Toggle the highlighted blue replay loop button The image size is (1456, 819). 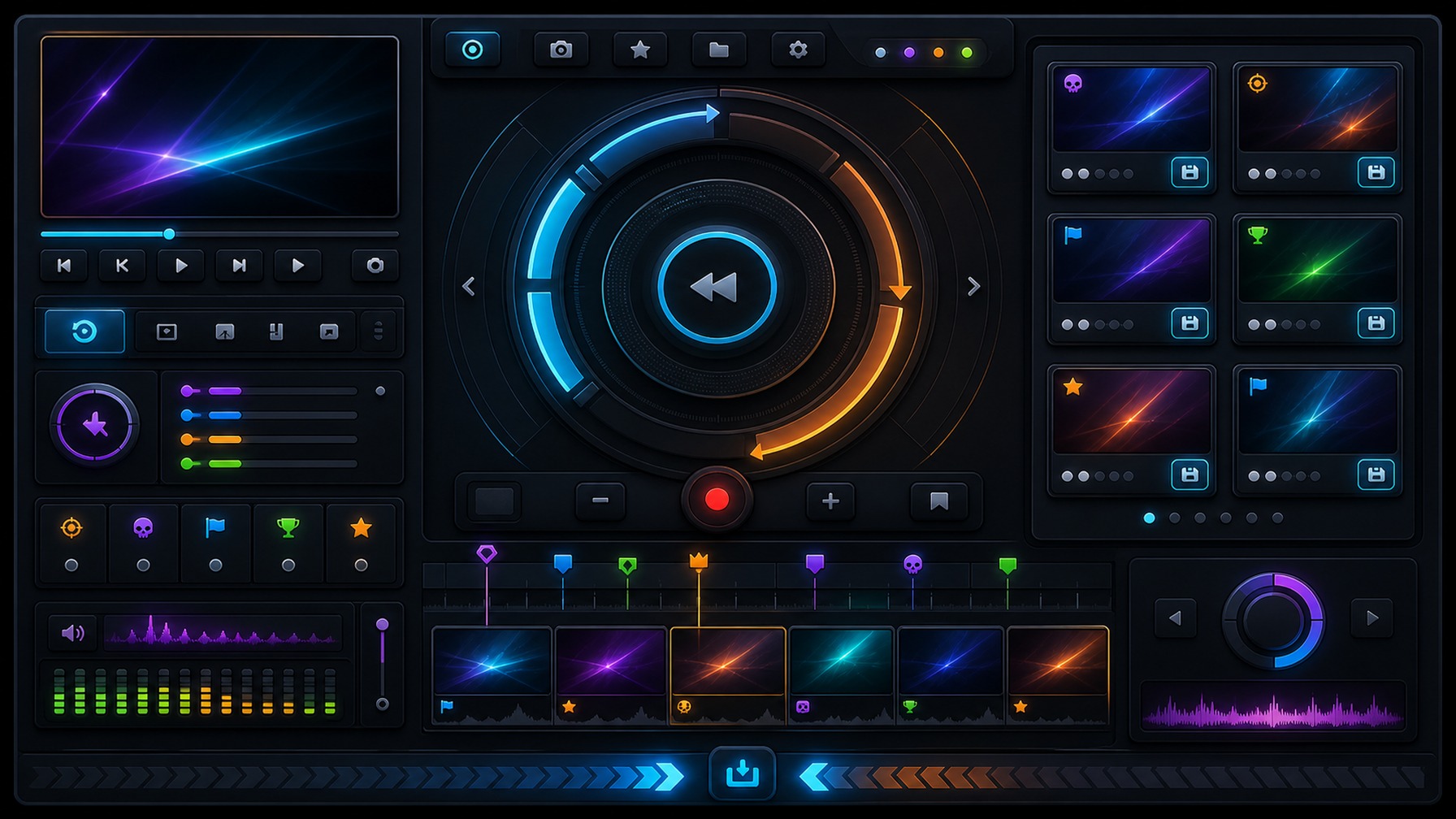(x=84, y=331)
